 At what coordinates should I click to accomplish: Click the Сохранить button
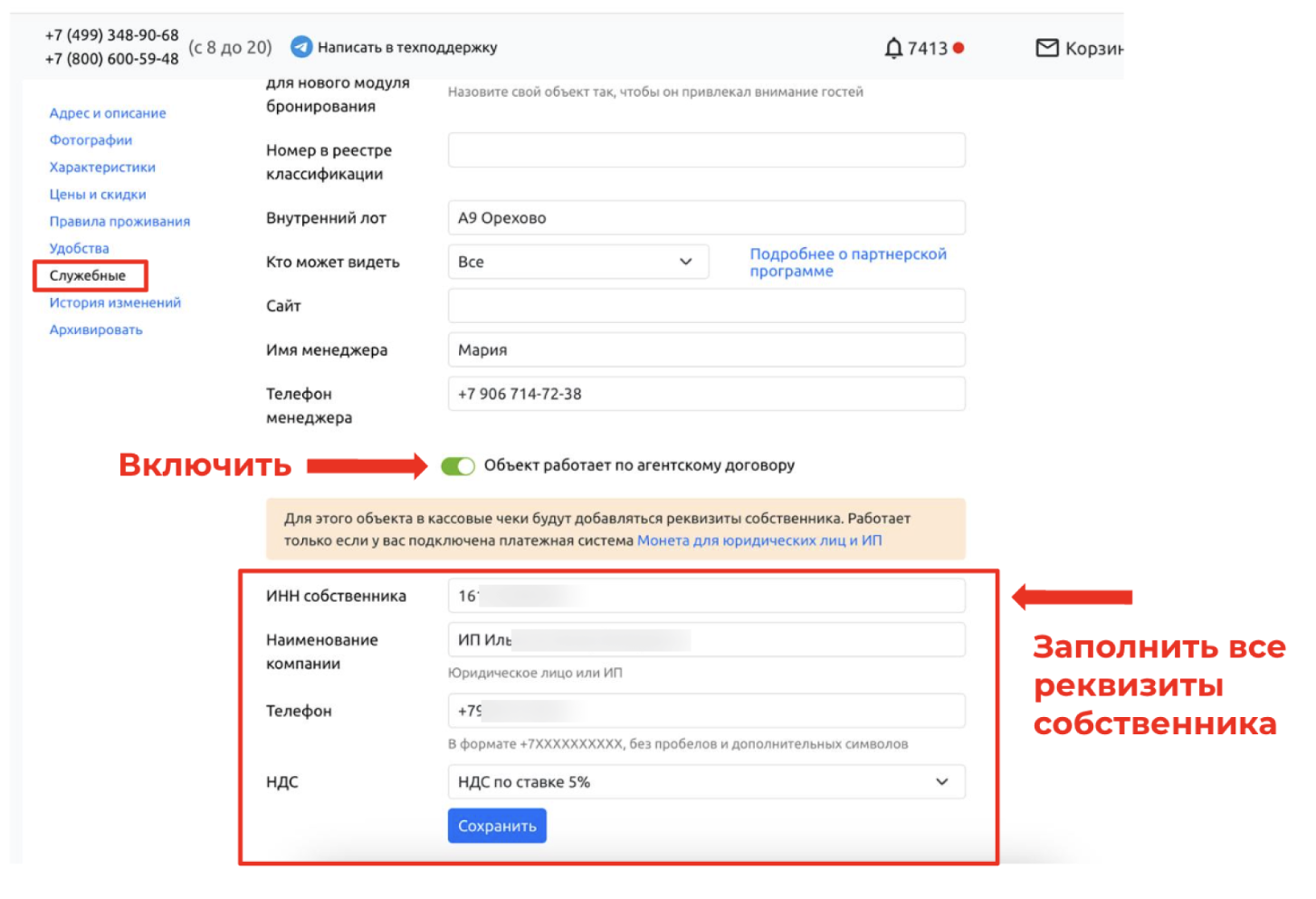point(497,826)
